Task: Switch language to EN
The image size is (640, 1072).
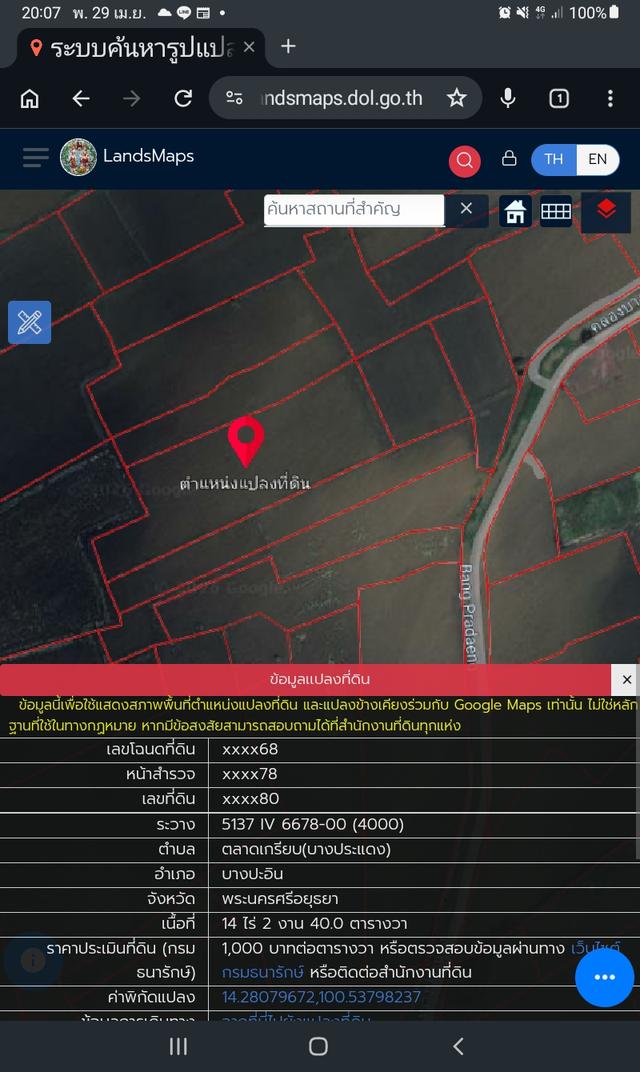Action: point(597,159)
